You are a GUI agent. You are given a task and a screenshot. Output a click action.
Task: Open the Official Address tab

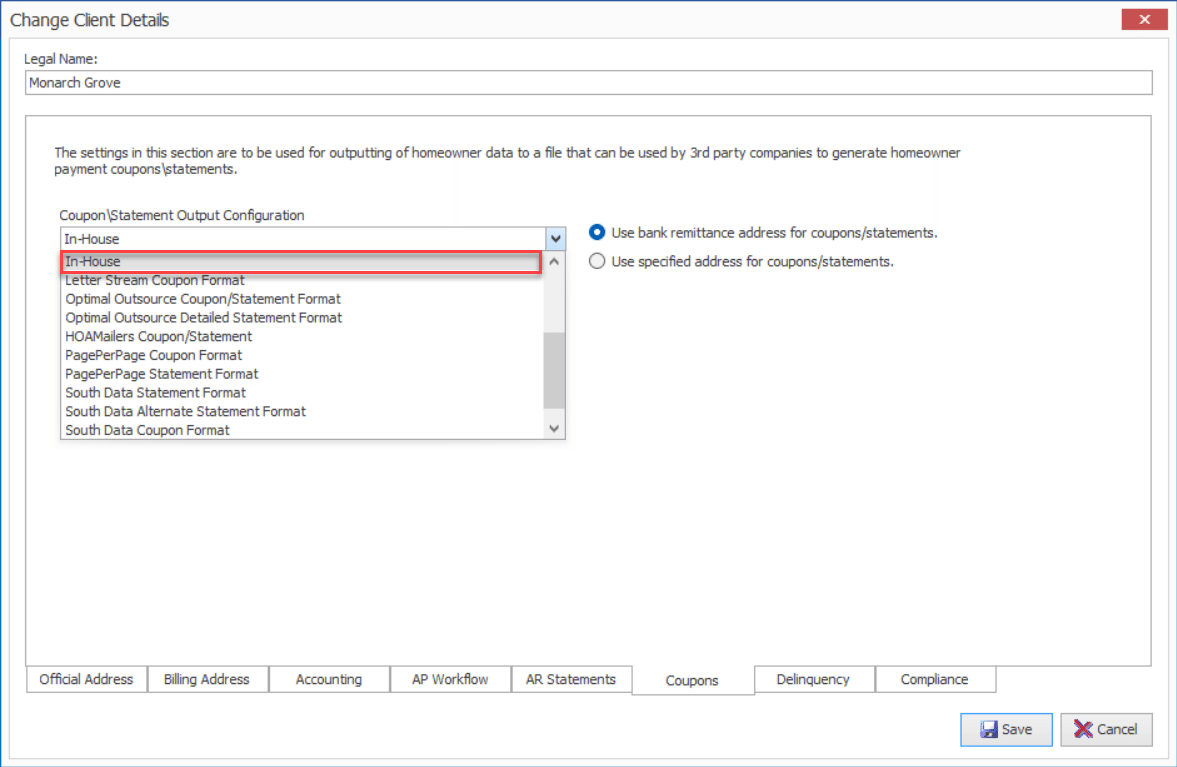pos(86,679)
